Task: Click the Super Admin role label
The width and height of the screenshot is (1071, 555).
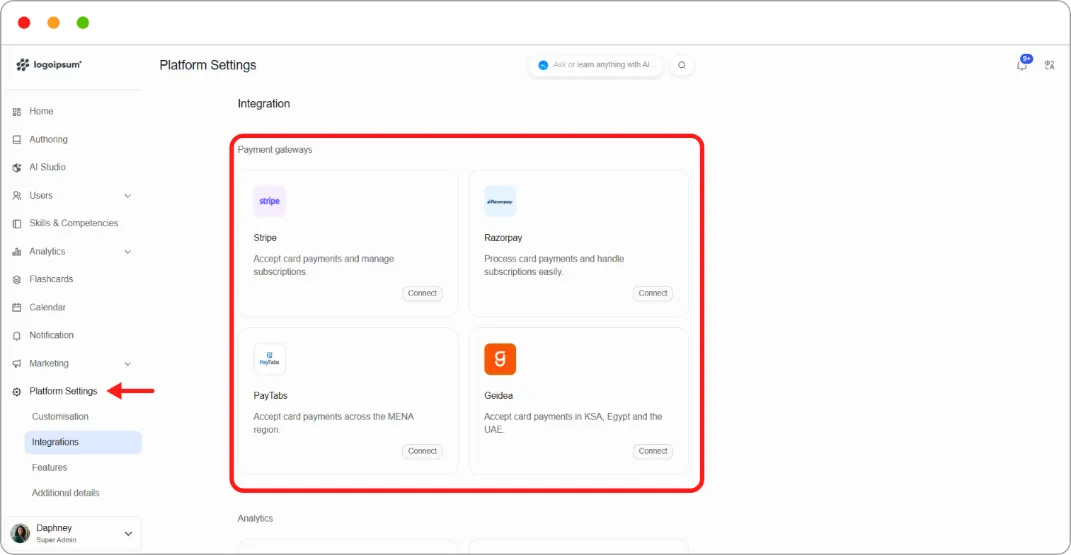Action: (56, 540)
